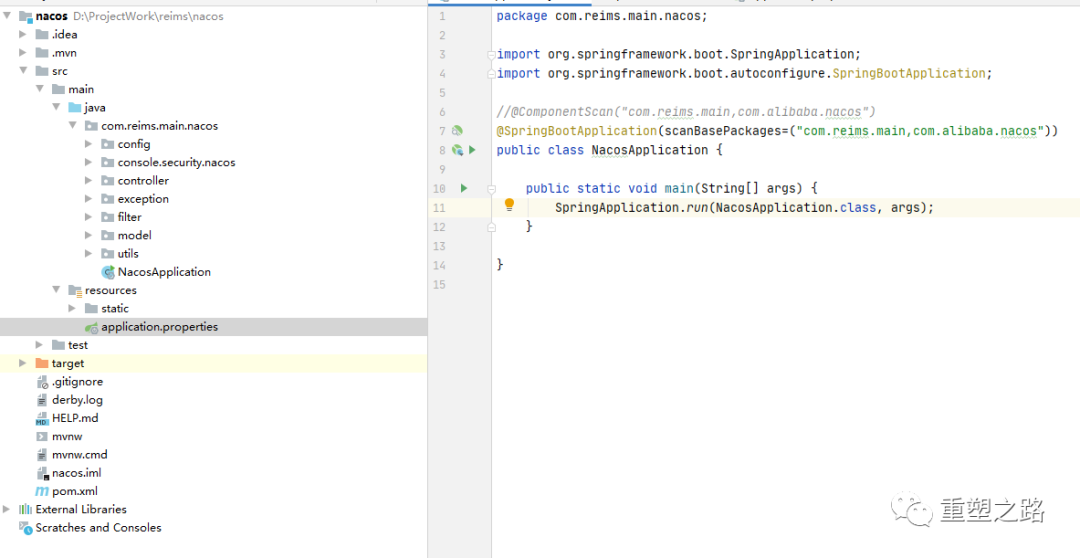
Task: Expand the model package arrow
Action: pos(88,236)
